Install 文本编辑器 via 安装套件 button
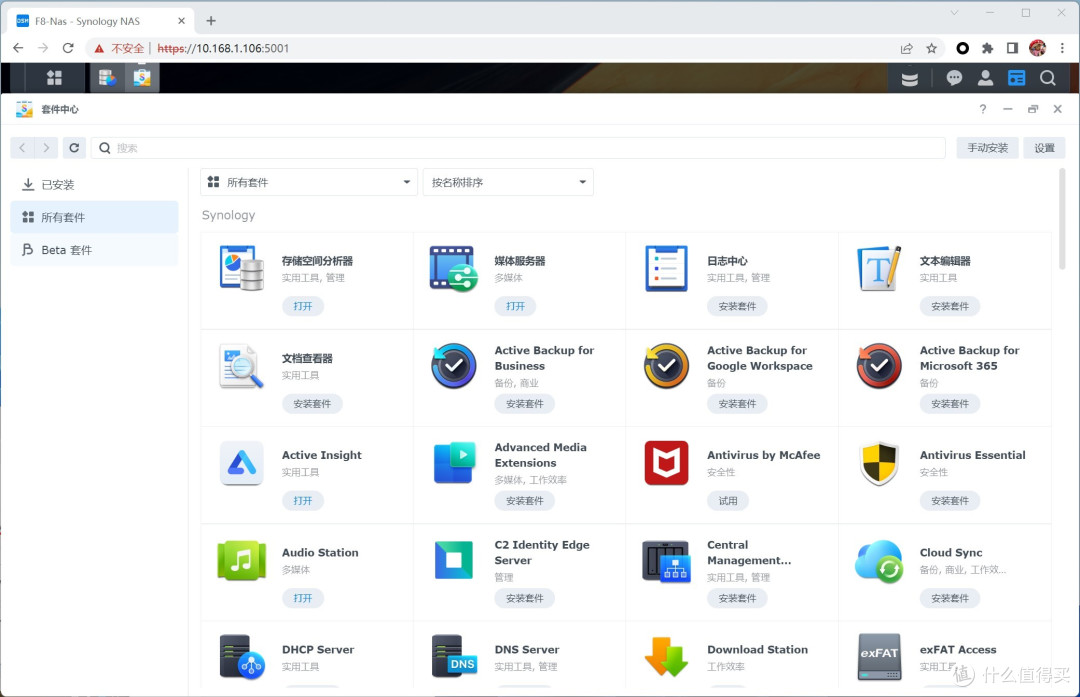 pos(950,306)
